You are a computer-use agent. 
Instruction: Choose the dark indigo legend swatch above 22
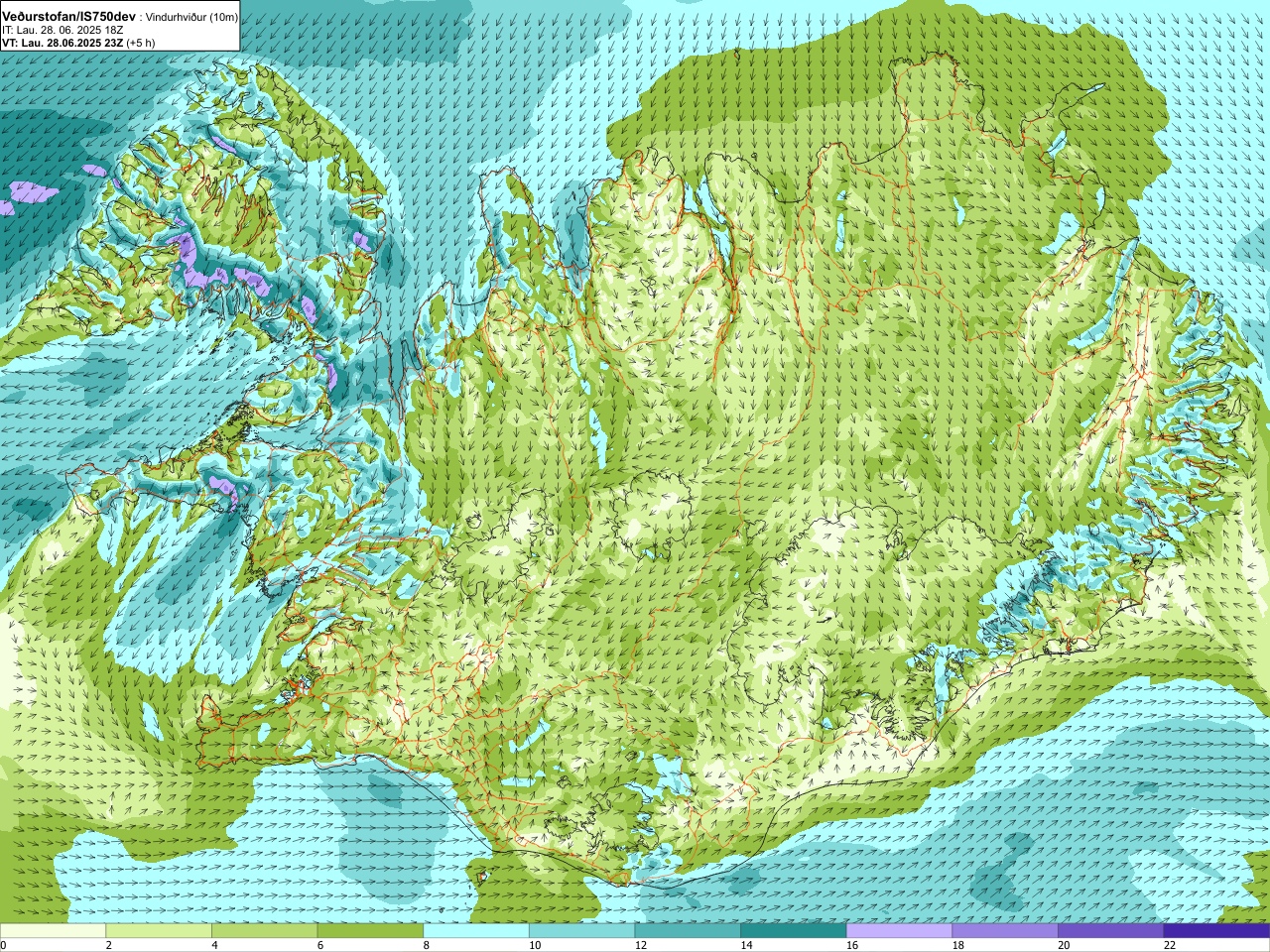tap(1216, 931)
